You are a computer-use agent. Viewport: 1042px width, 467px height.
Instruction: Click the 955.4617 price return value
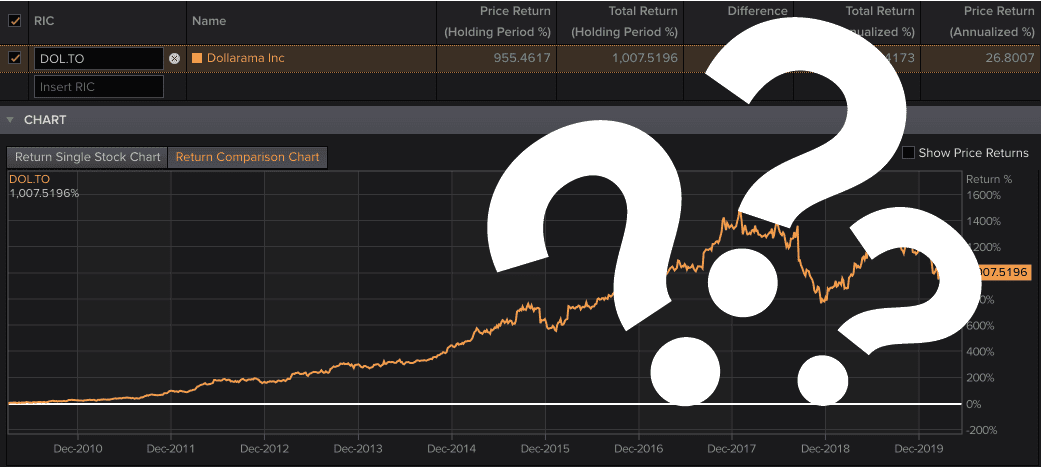coord(522,58)
